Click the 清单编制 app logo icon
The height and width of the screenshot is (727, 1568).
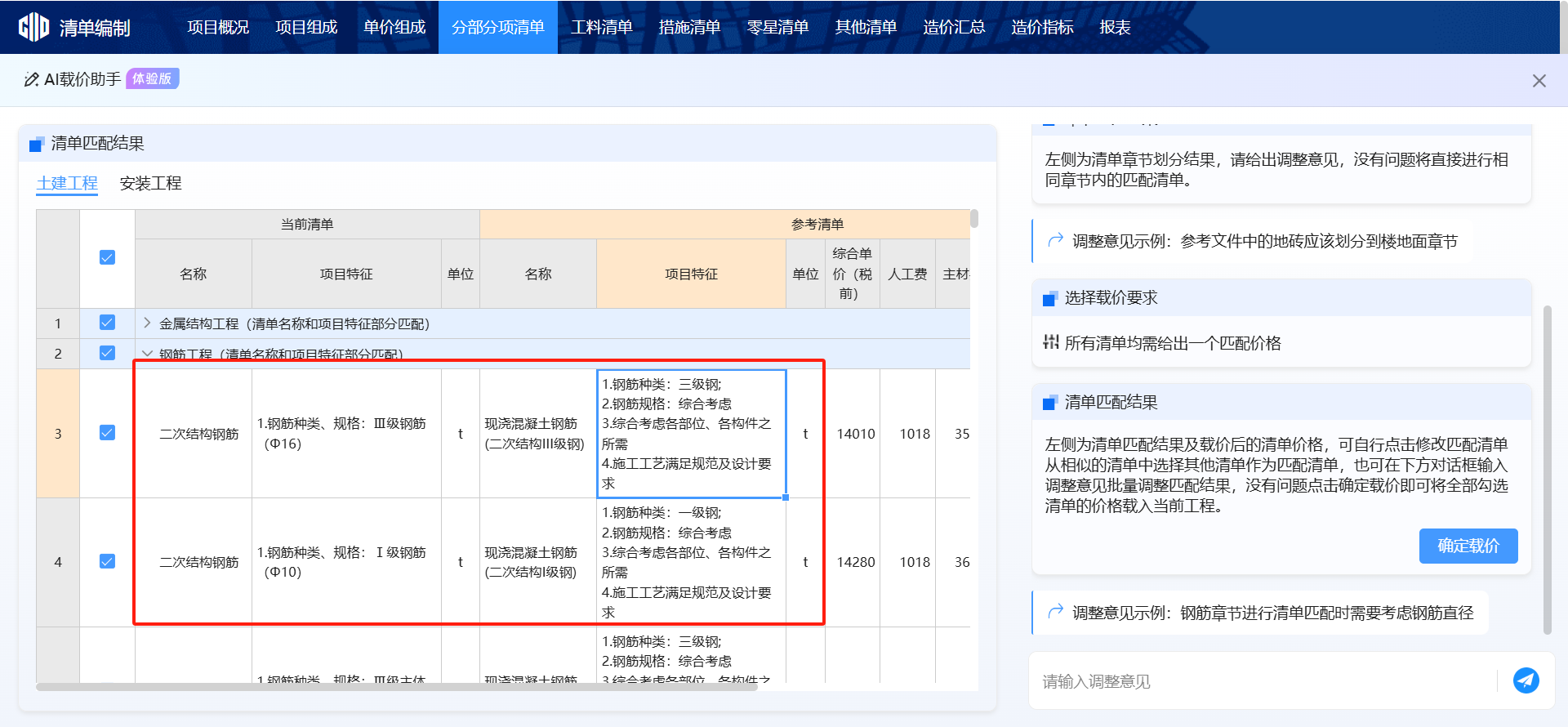34,27
